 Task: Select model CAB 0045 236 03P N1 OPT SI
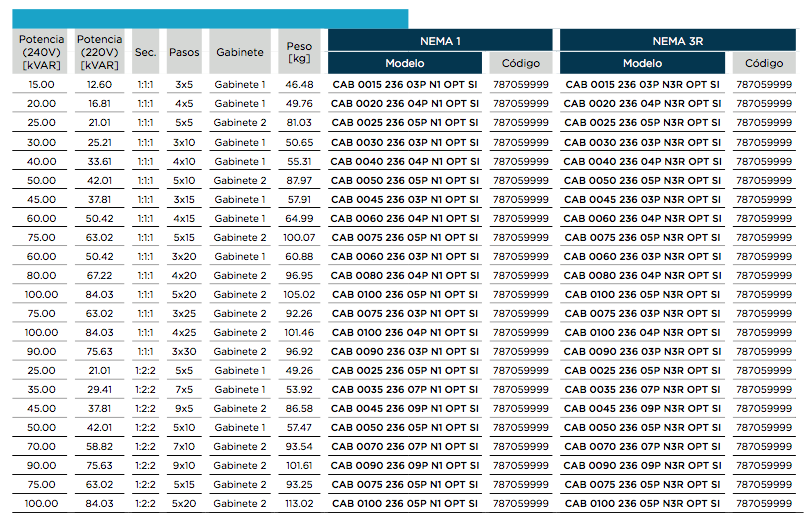click(405, 200)
